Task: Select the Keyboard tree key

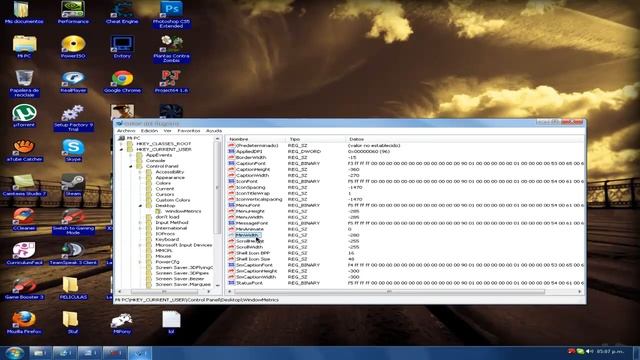Action: tap(167, 239)
